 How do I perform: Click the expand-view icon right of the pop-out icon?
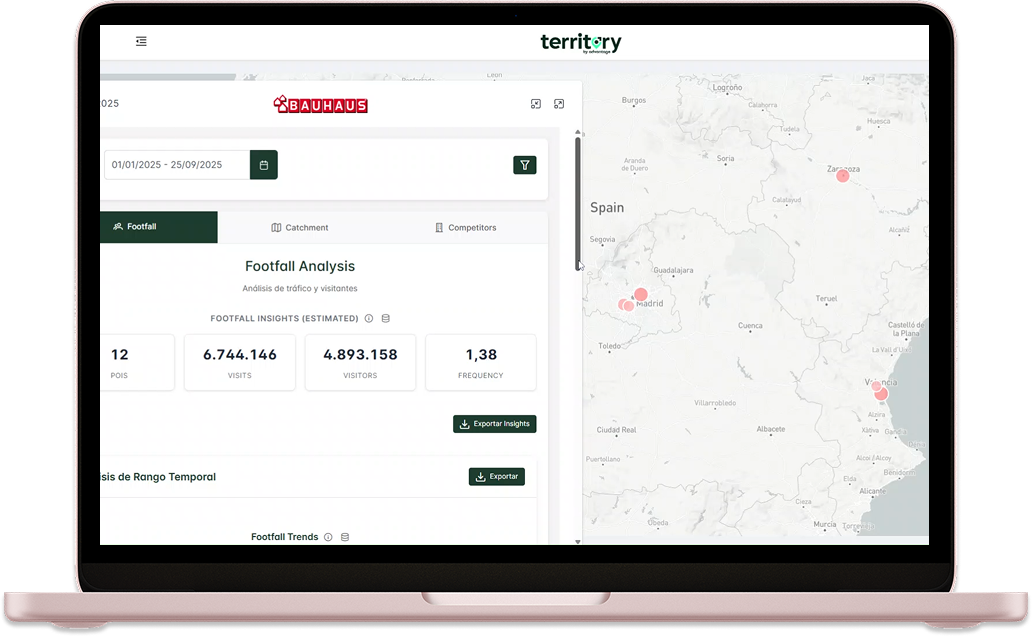tap(558, 103)
